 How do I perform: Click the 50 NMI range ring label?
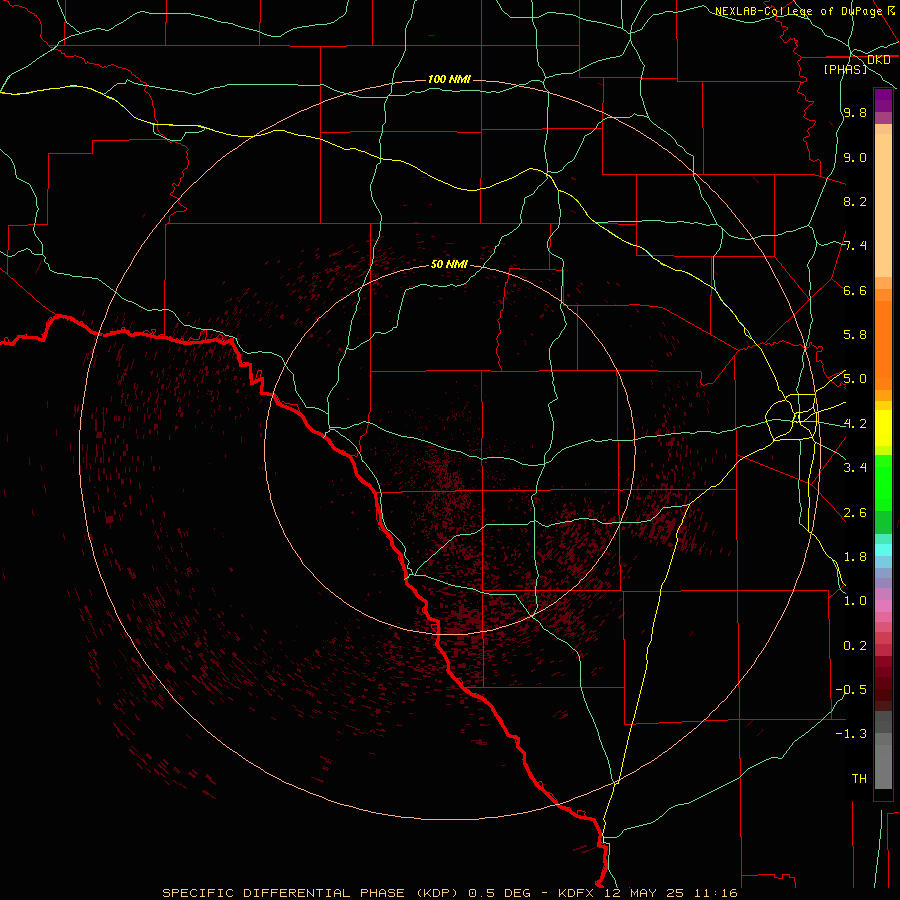(x=449, y=264)
